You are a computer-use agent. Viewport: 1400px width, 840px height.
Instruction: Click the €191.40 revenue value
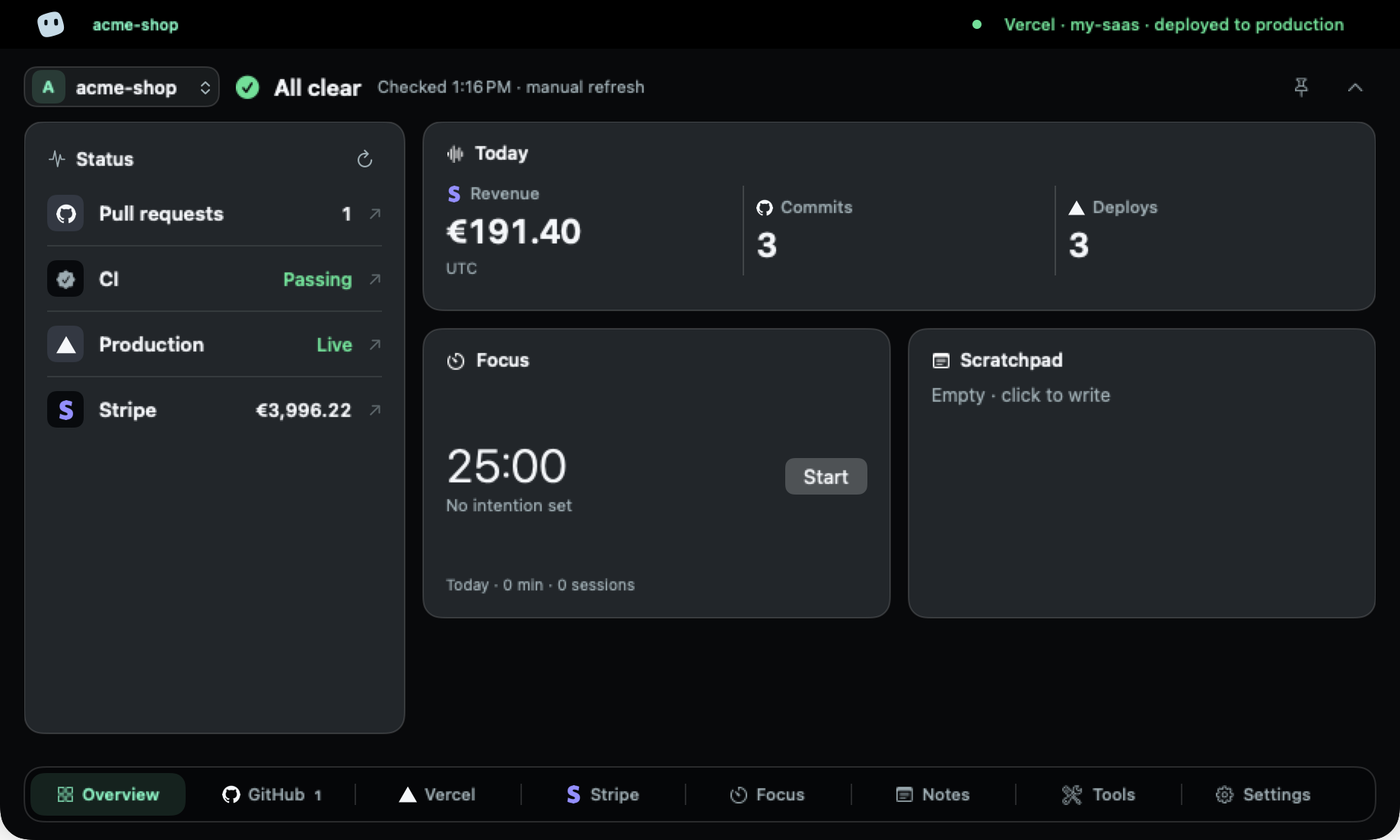[514, 231]
